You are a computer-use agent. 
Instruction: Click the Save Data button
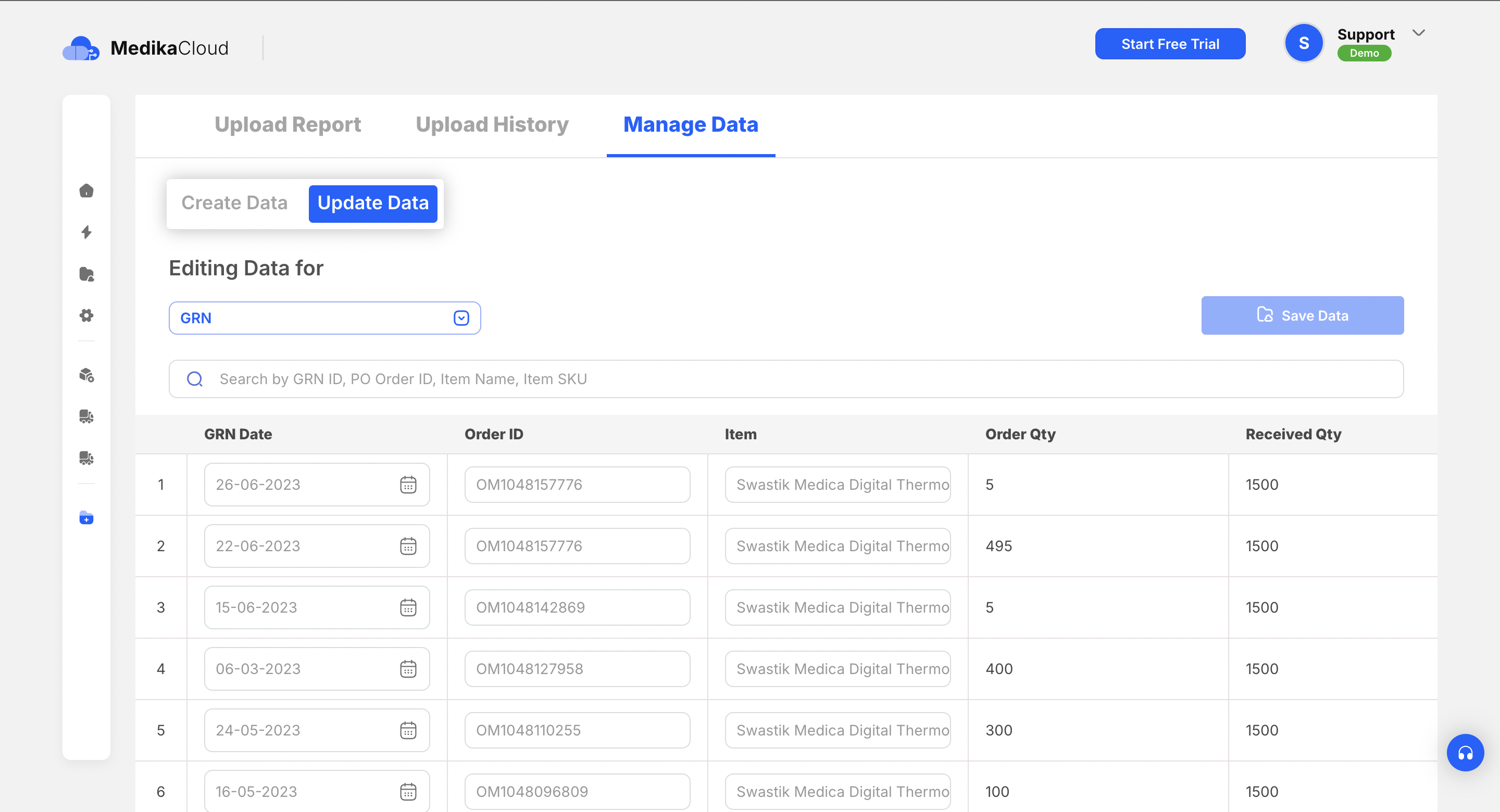coord(1302,315)
